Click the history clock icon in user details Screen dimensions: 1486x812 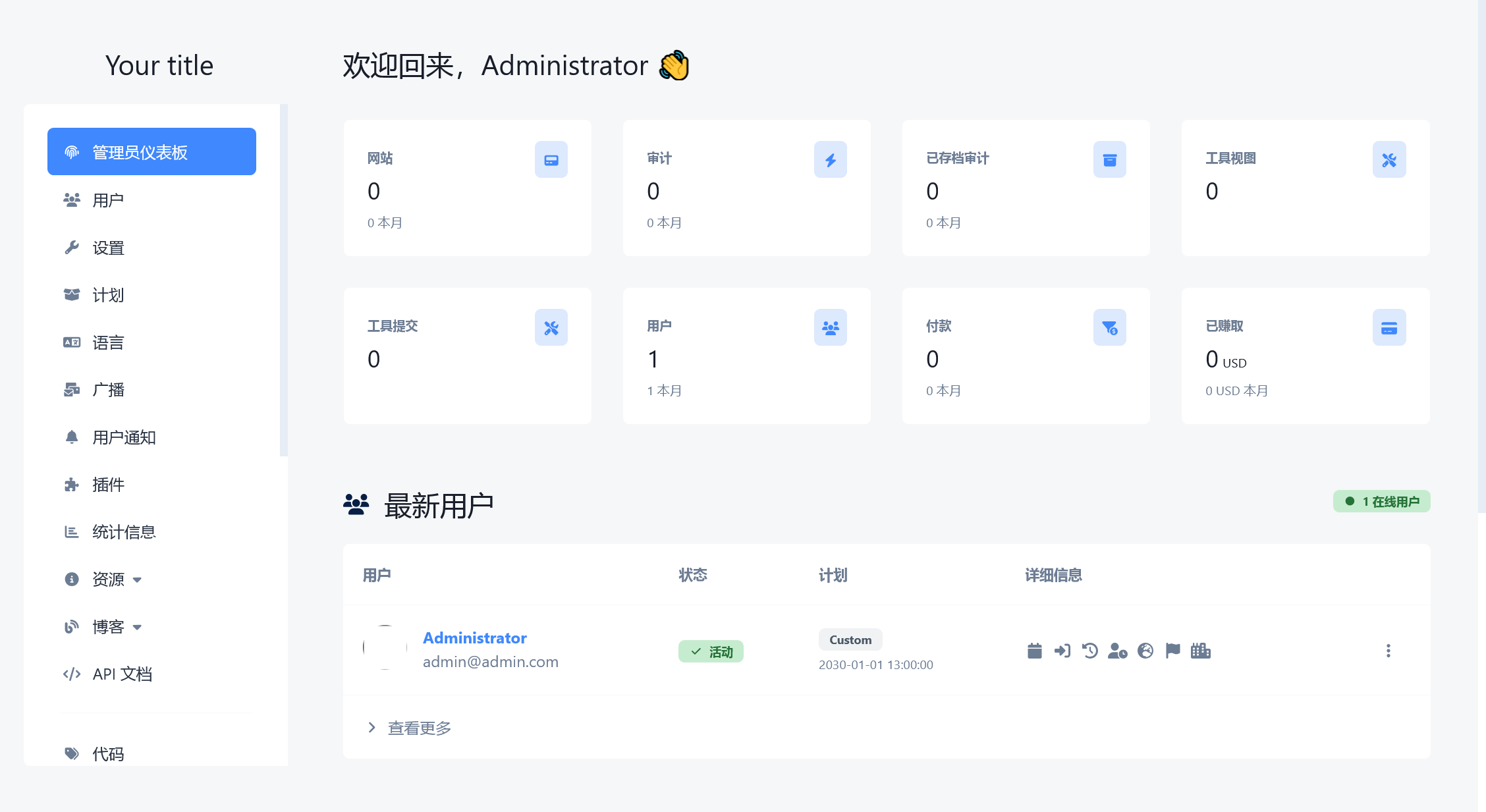[1089, 651]
